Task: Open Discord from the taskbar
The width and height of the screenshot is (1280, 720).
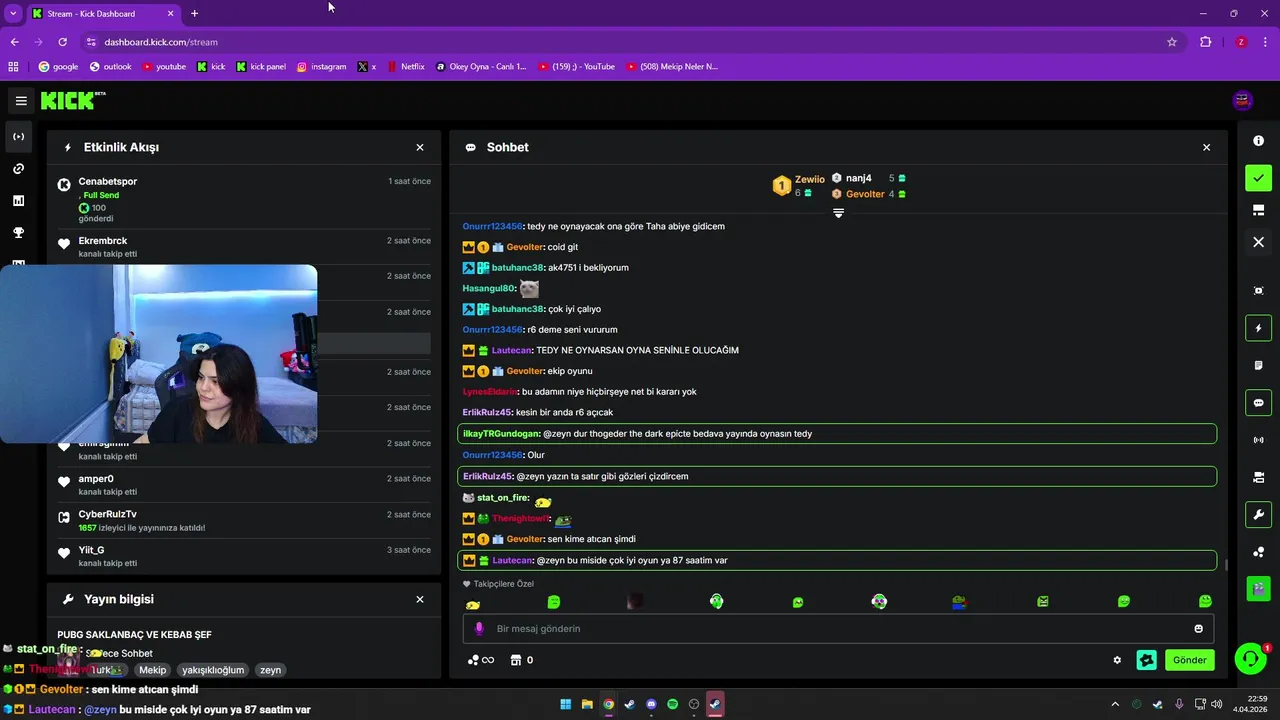Action: (x=651, y=704)
